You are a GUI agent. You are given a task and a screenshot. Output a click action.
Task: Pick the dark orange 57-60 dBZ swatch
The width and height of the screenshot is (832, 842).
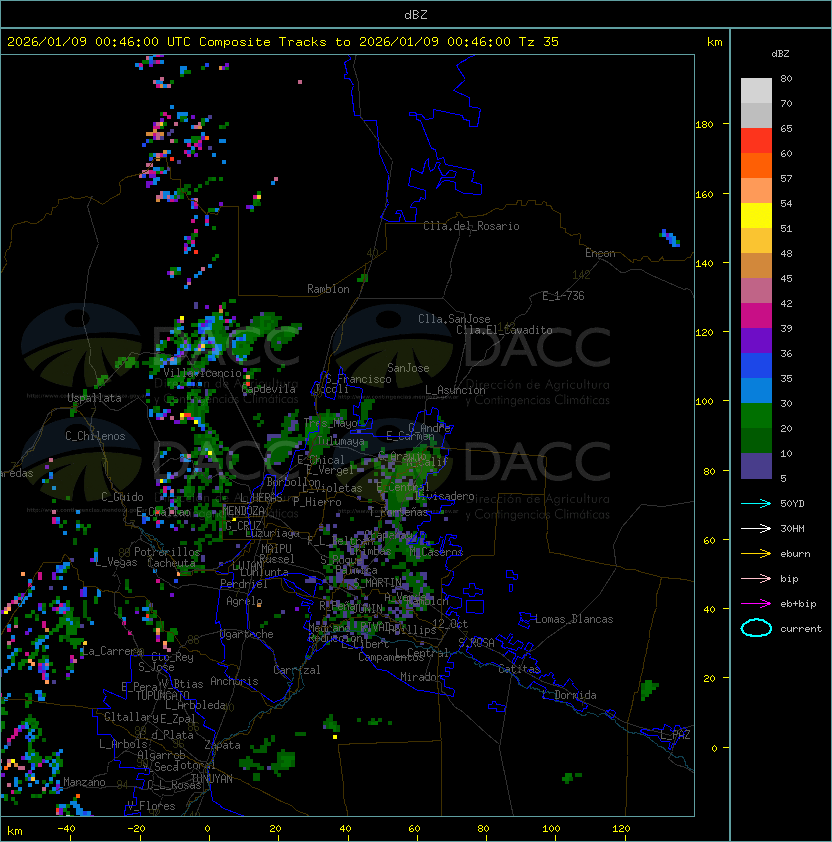click(756, 165)
